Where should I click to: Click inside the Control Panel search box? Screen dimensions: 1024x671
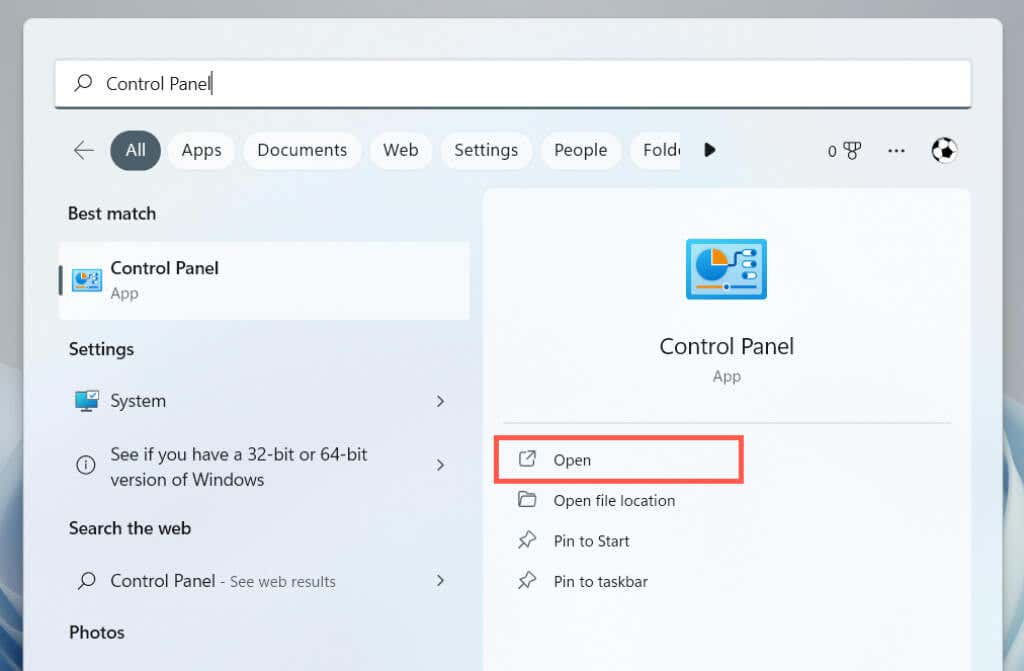click(x=512, y=84)
